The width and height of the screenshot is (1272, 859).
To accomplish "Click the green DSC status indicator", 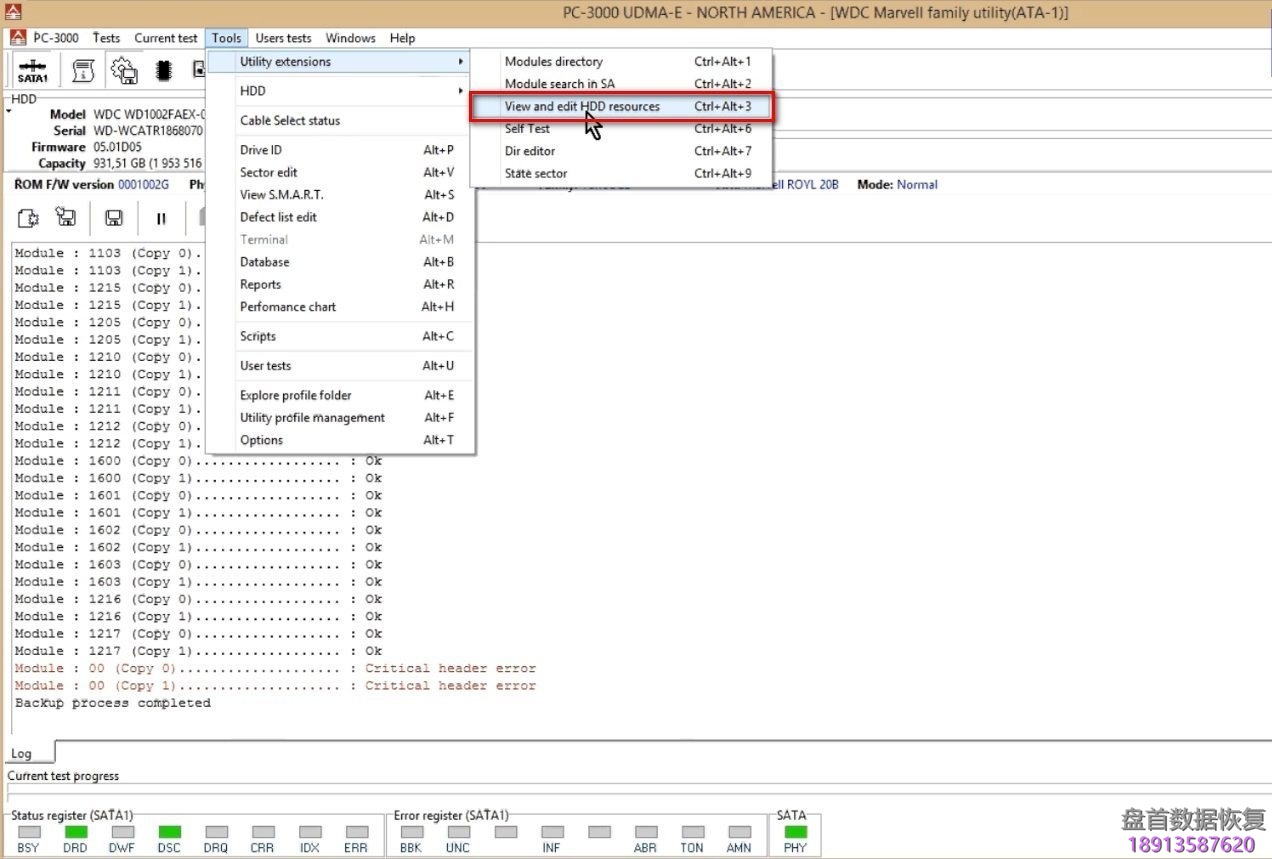I will pyautogui.click(x=169, y=832).
